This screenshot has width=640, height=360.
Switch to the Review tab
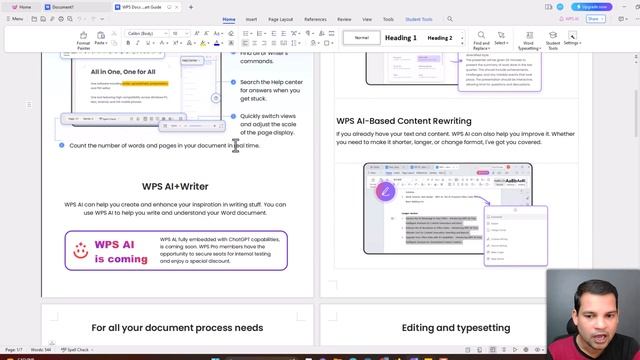[344, 19]
